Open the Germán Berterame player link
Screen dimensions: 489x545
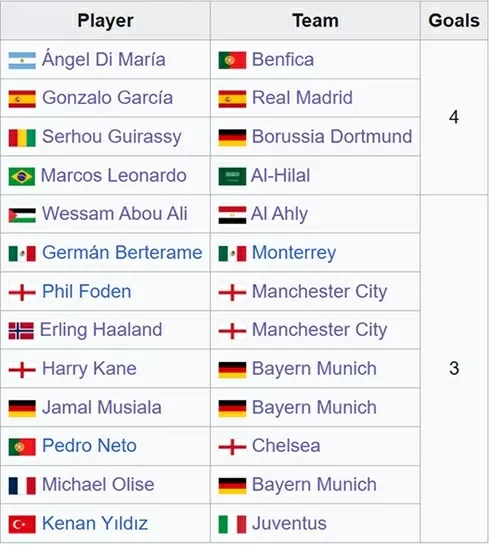122,252
